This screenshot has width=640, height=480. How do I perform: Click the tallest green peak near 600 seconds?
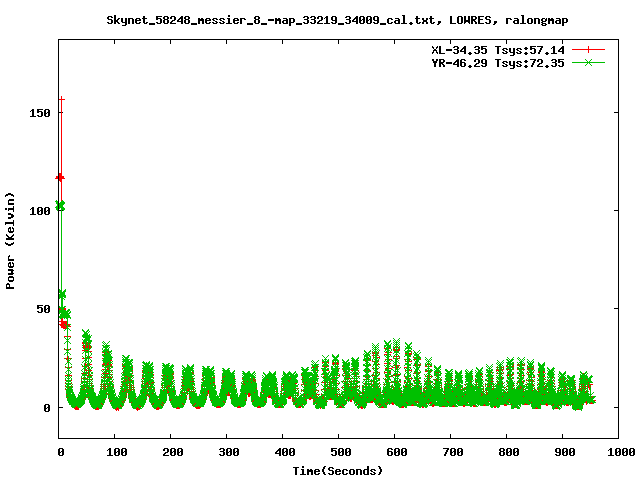396,341
